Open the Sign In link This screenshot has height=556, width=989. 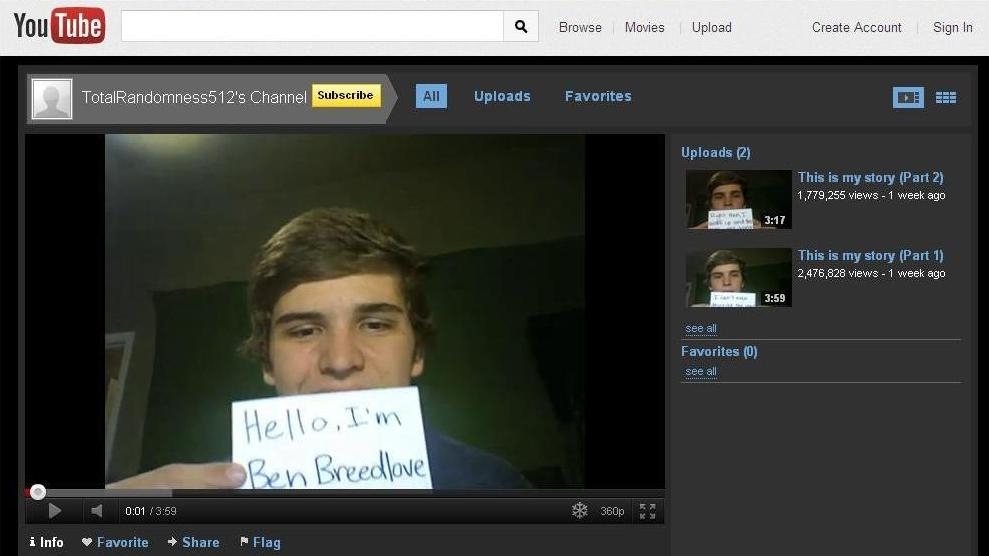(952, 27)
